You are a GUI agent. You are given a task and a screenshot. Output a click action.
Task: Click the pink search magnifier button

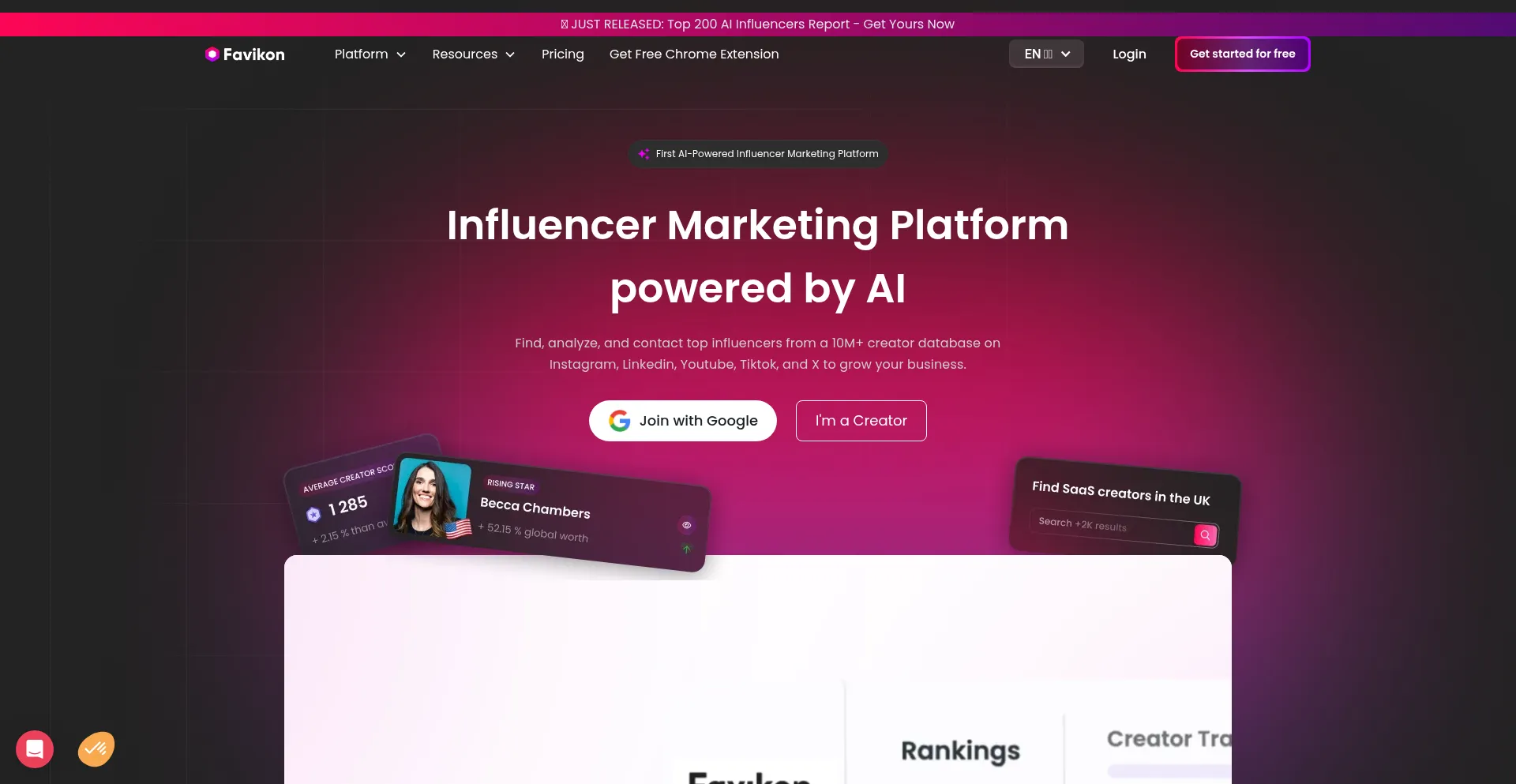(x=1205, y=535)
